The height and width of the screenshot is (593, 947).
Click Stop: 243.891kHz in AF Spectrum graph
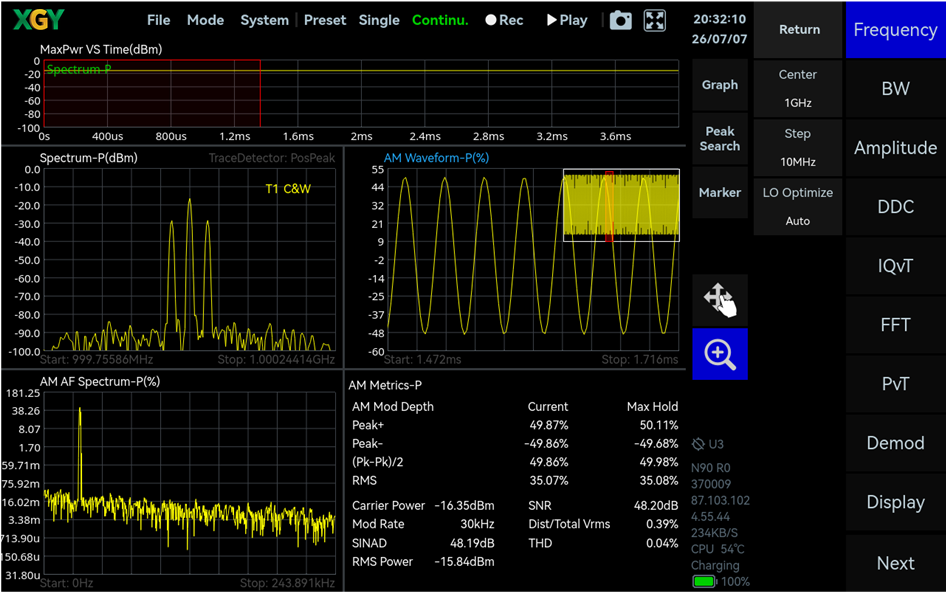pyautogui.click(x=287, y=583)
